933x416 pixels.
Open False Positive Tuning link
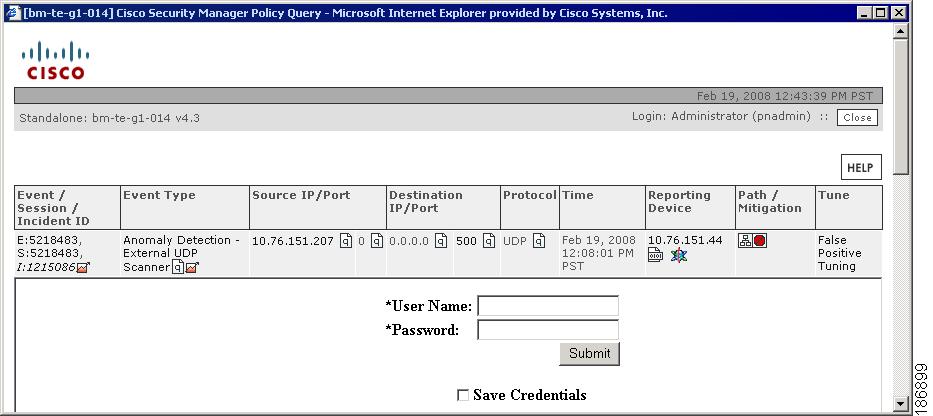[839, 253]
